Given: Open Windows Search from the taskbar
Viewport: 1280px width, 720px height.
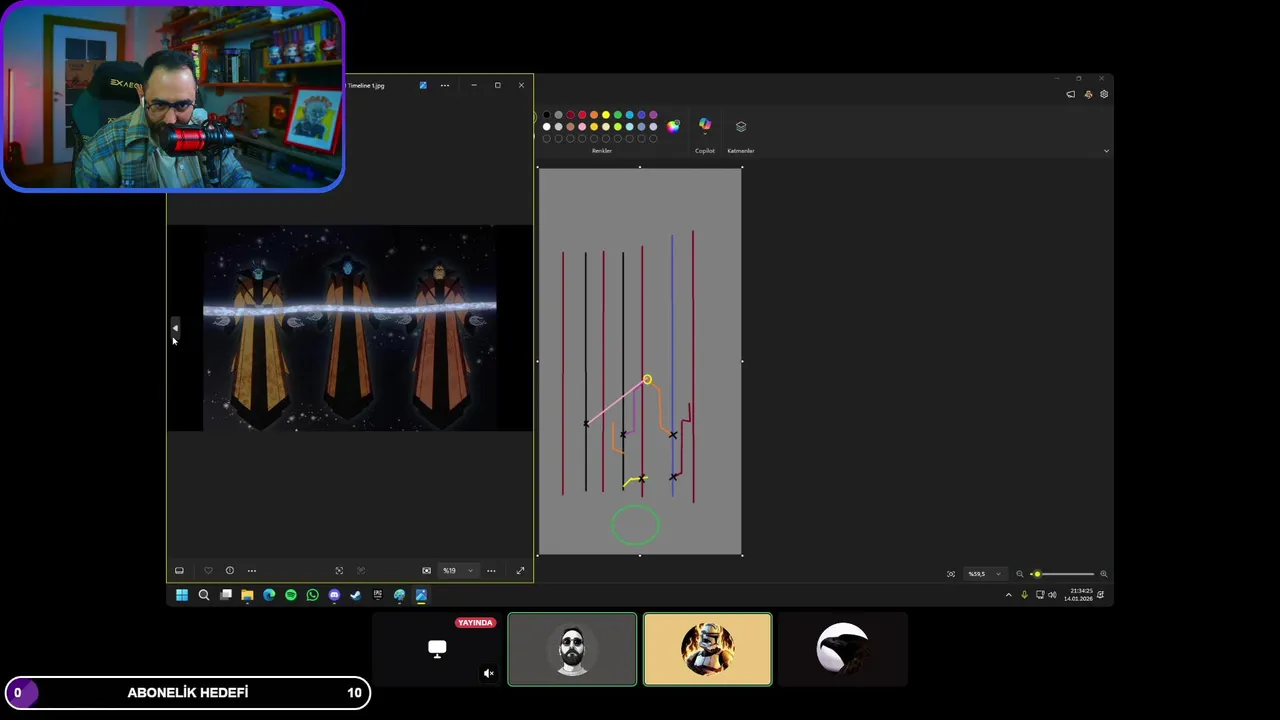Looking at the screenshot, I should click(x=204, y=595).
